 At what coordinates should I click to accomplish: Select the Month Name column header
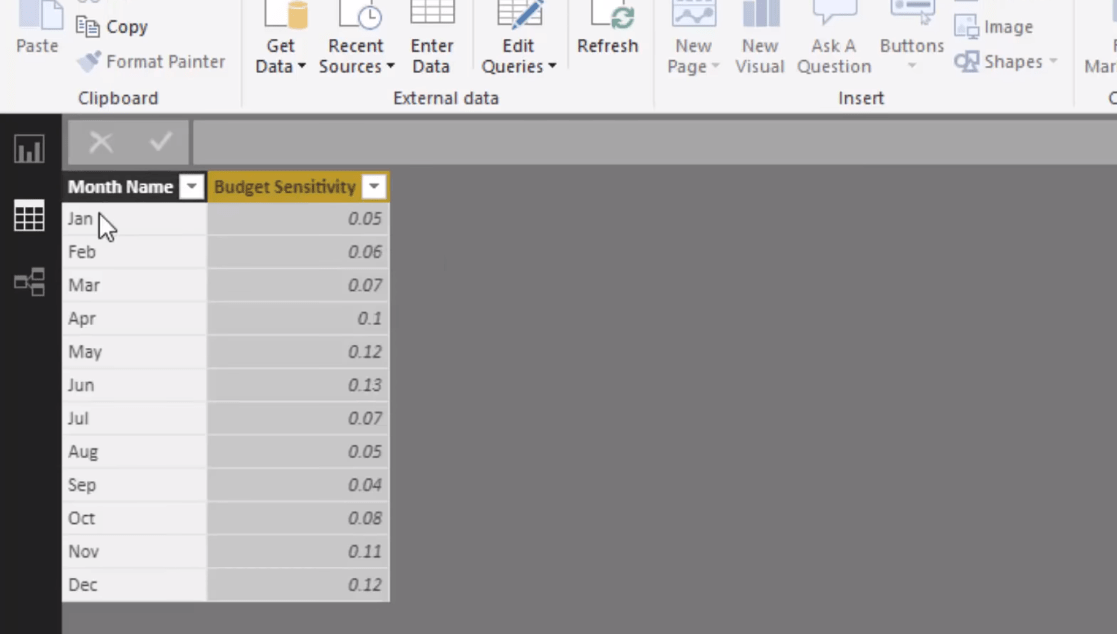120,187
